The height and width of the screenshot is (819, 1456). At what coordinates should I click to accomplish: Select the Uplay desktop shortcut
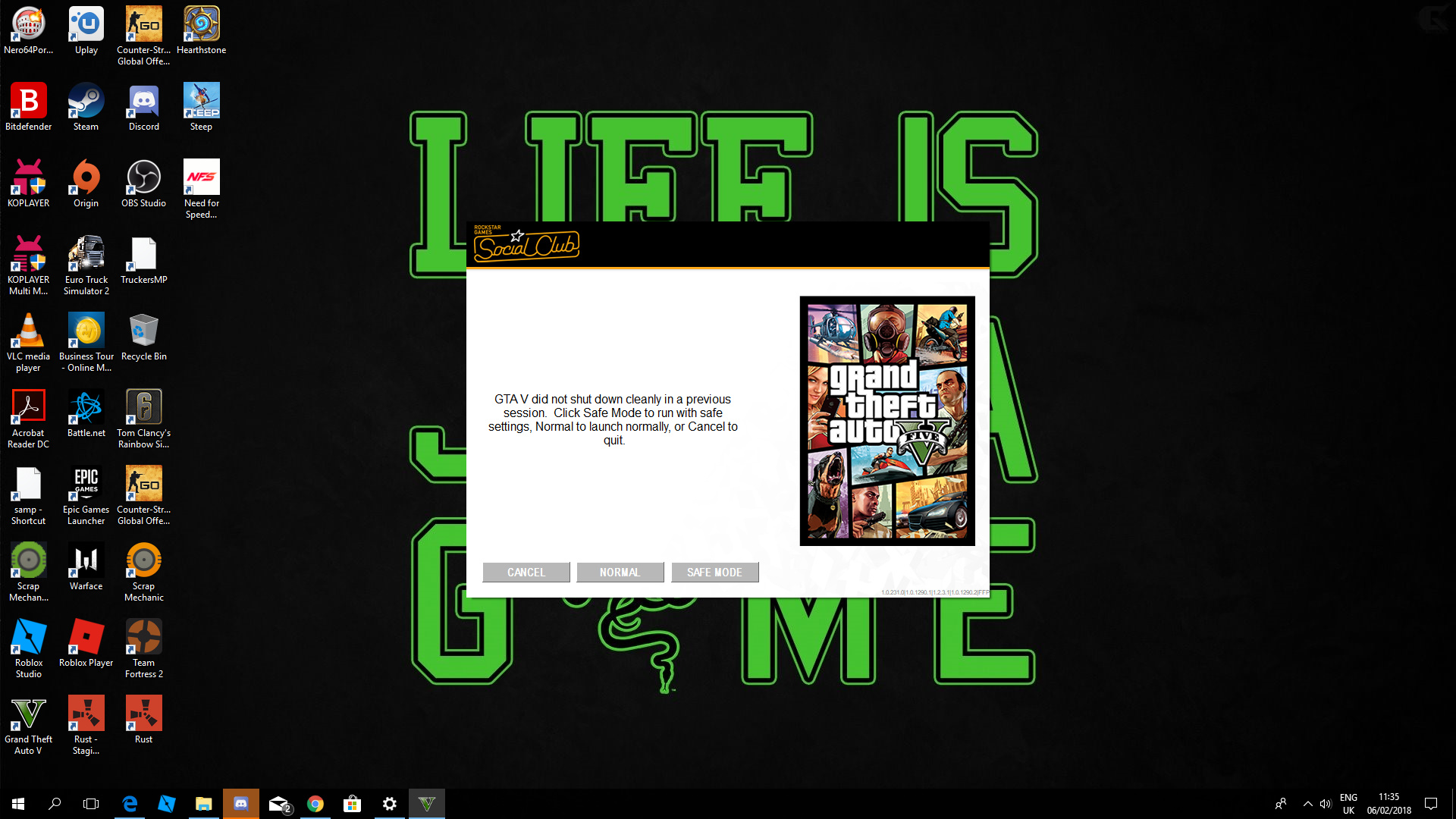point(86,31)
